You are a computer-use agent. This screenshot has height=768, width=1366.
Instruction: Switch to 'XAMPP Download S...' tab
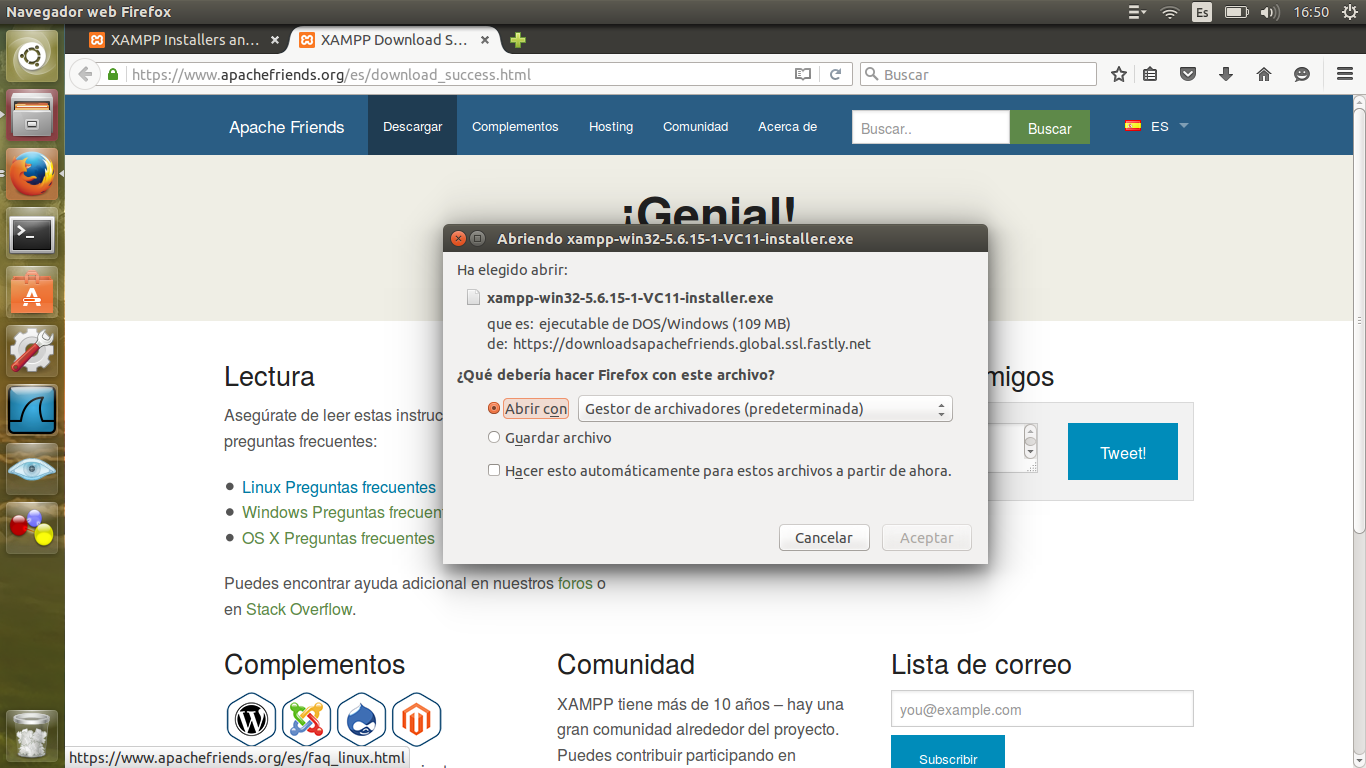point(394,40)
